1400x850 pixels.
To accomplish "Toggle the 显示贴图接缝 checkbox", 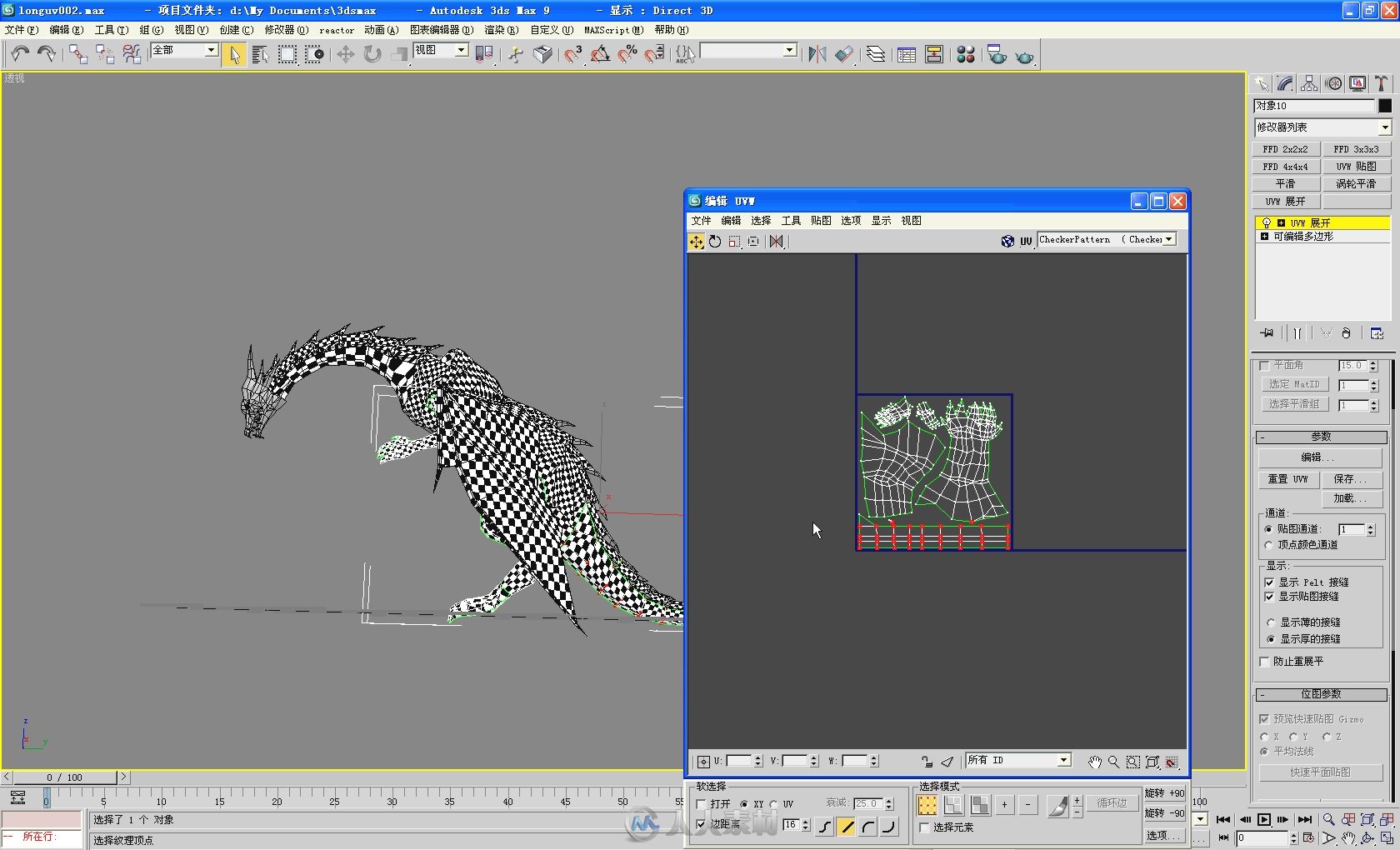I will click(1269, 597).
